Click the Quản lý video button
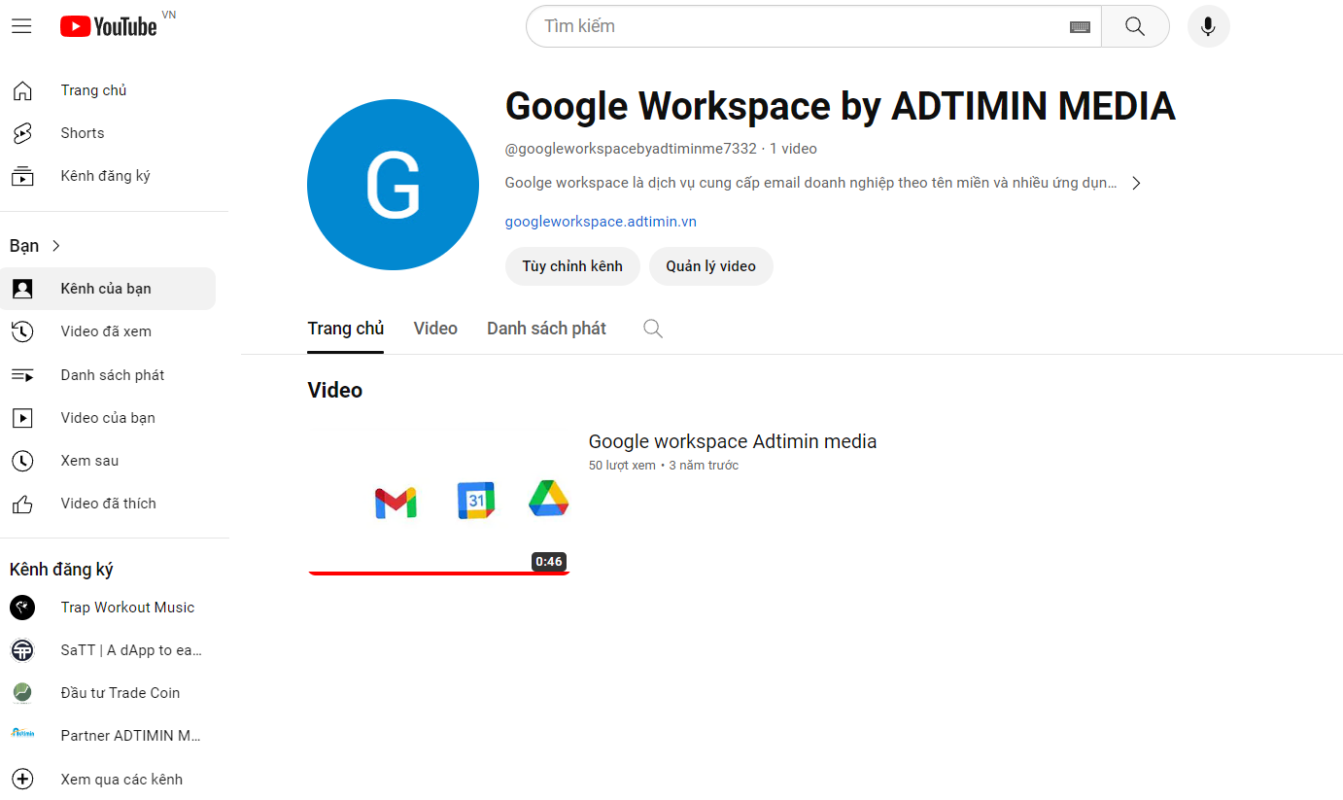1343x800 pixels. [x=711, y=266]
